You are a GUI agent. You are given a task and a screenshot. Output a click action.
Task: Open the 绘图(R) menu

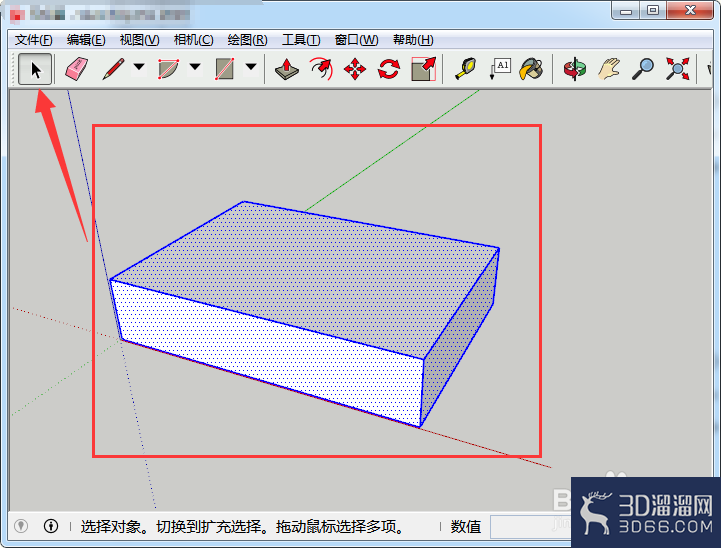click(x=247, y=40)
